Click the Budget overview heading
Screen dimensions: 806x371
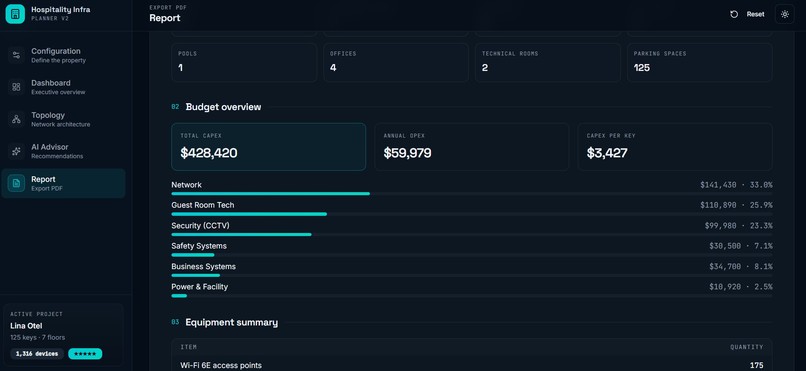tap(223, 107)
